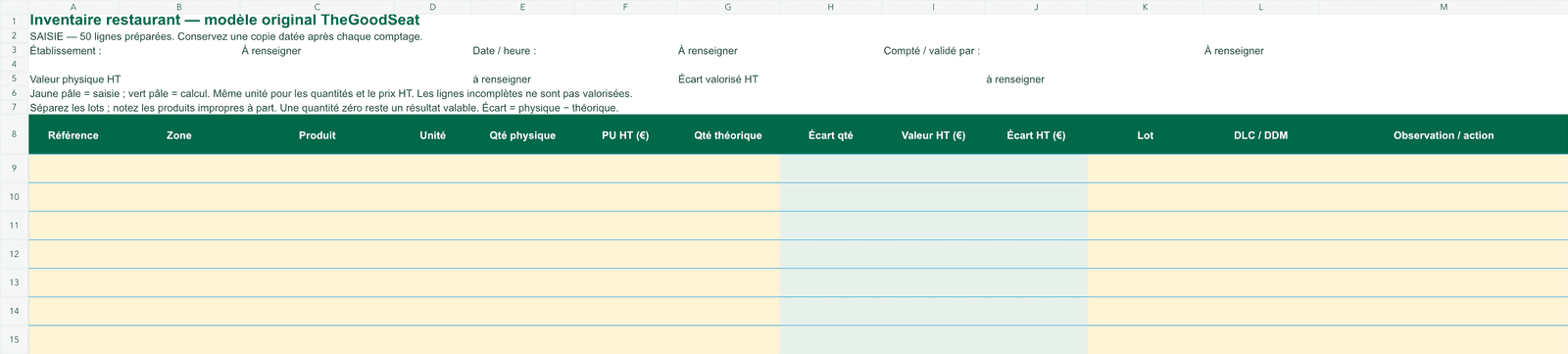Select entire column H via its letter header
Screen dimensions: 1568x354
(x=831, y=7)
